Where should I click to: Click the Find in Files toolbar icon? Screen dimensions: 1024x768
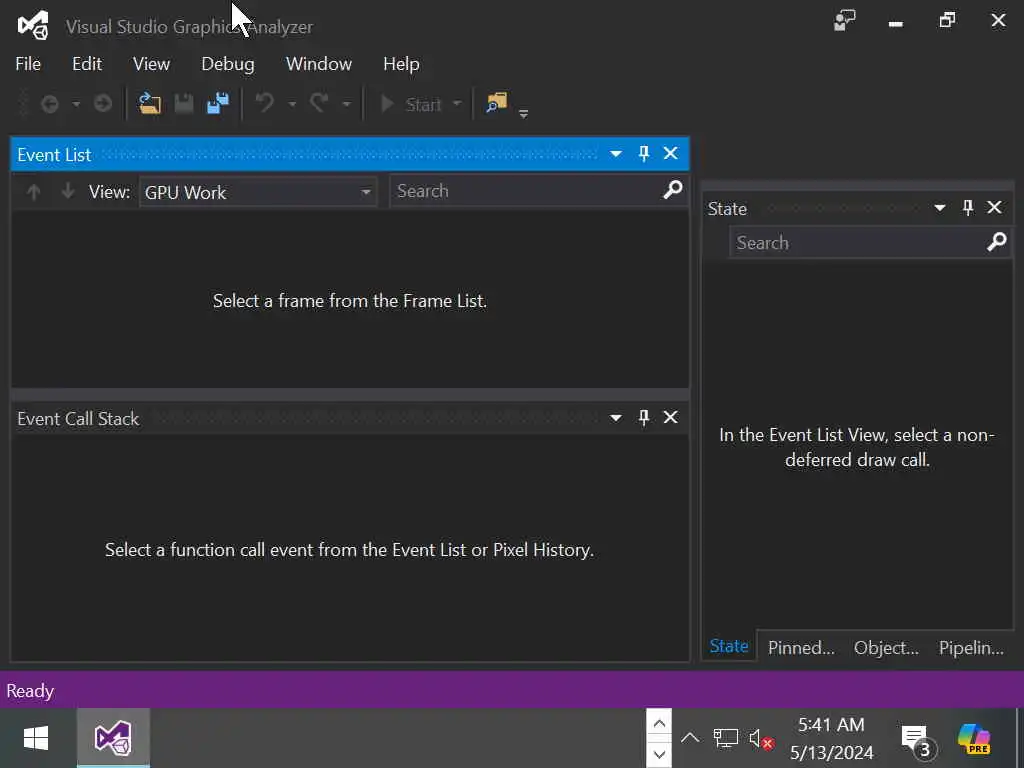(x=496, y=103)
